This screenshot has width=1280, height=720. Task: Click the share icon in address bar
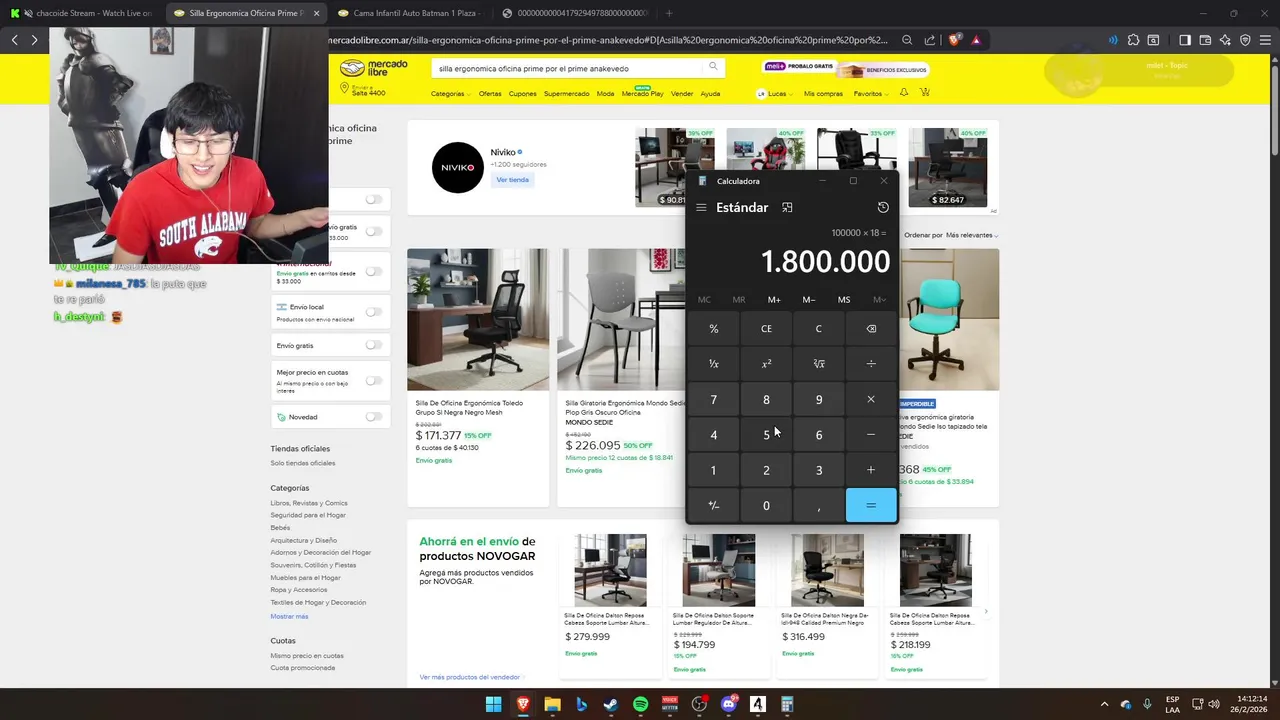click(x=930, y=40)
